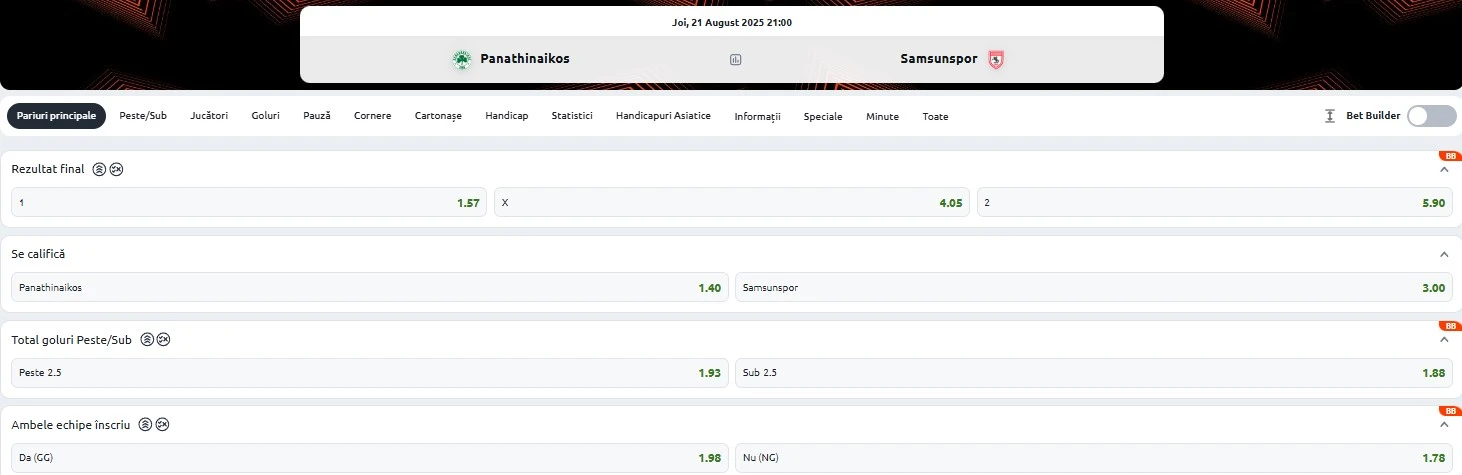Image resolution: width=1462 pixels, height=475 pixels.
Task: Click the odds boost icon beside Total goluri Peste/Sub
Action: pos(147,340)
